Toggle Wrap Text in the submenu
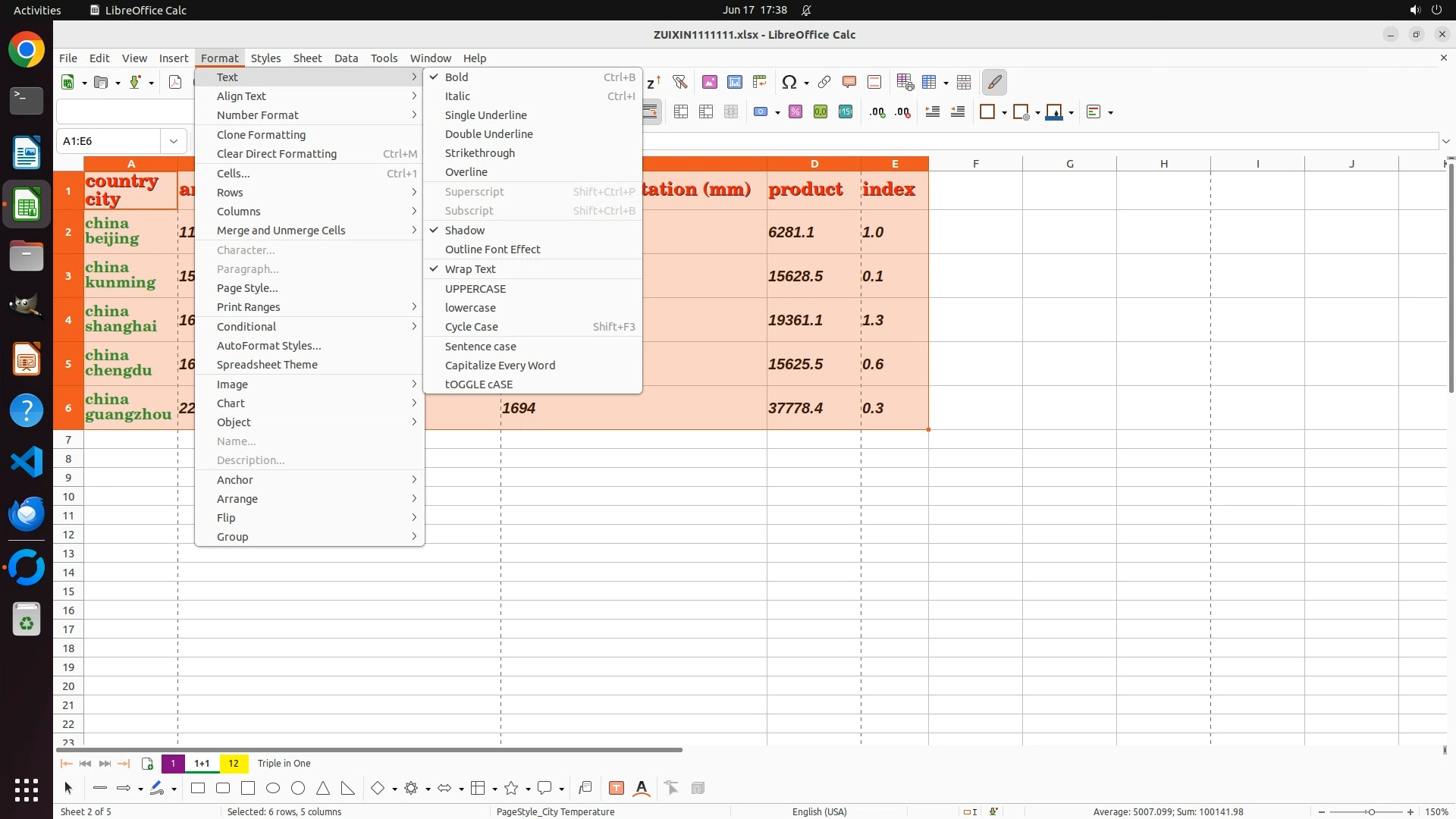Screen dimensions: 1456x819 coord(470,269)
